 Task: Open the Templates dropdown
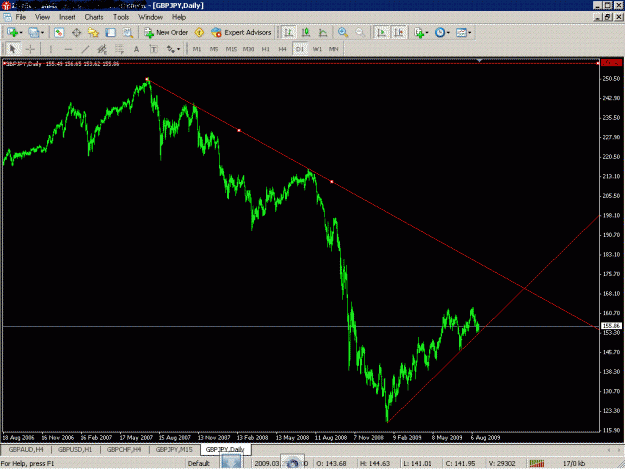point(463,32)
